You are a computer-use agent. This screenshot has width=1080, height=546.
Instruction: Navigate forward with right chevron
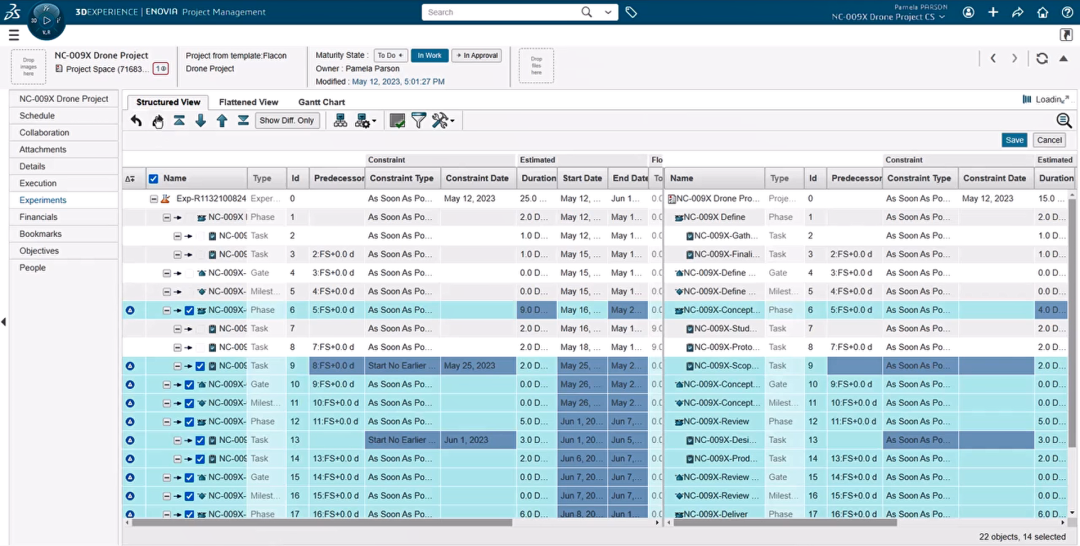[x=1015, y=59]
